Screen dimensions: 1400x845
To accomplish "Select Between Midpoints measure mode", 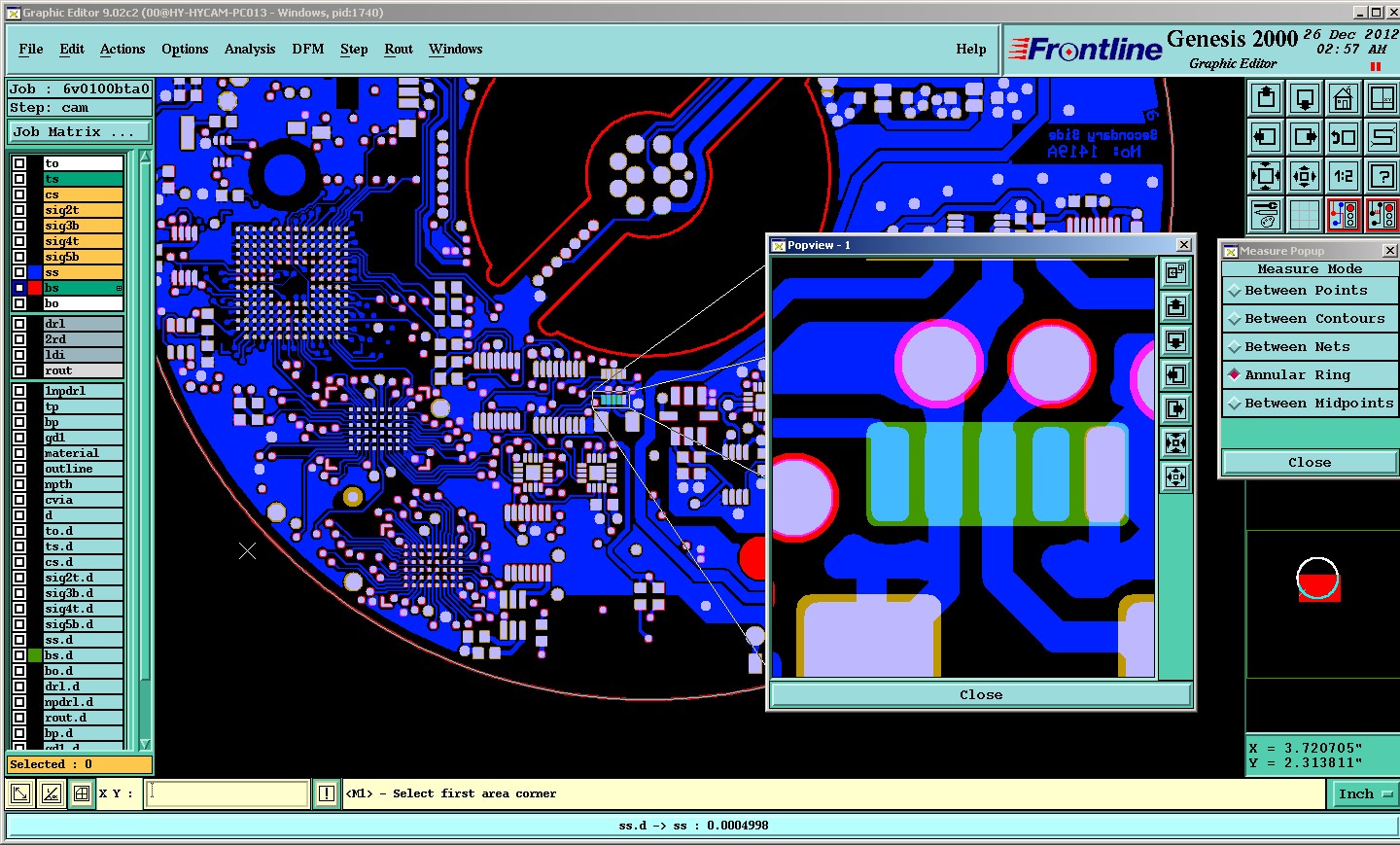I will 1310,404.
